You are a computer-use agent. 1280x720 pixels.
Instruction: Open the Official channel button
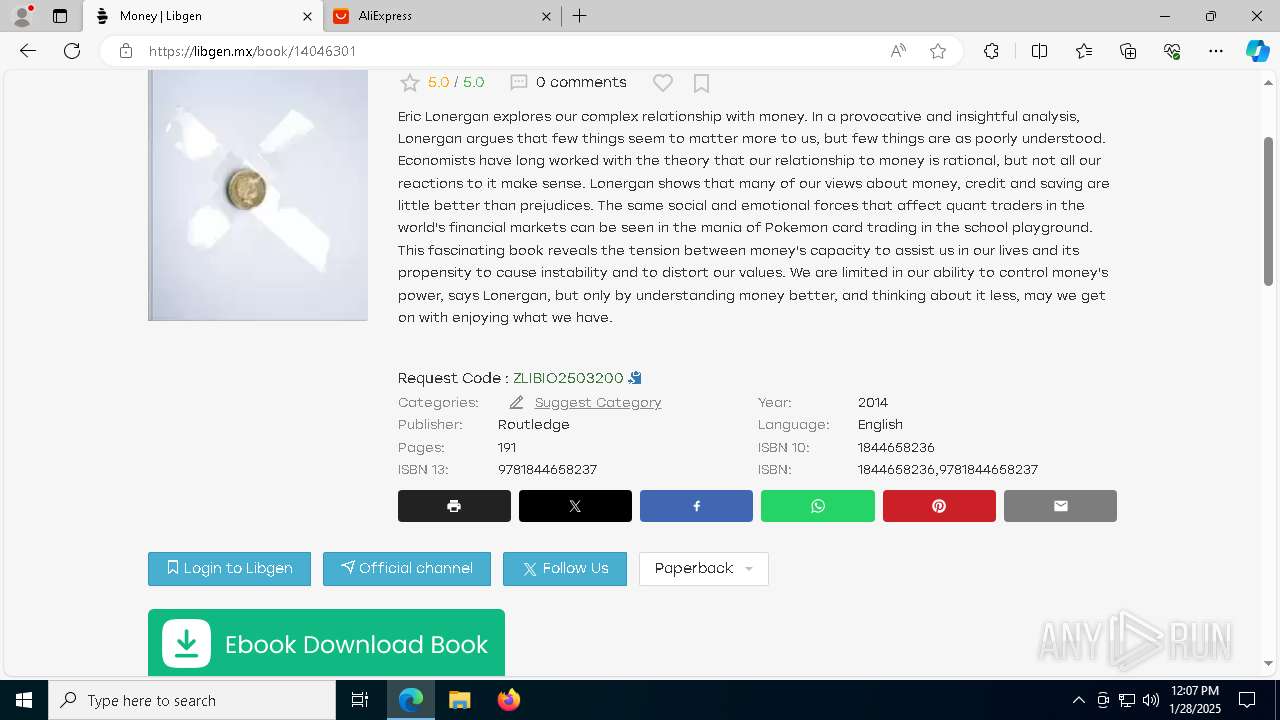pyautogui.click(x=407, y=568)
